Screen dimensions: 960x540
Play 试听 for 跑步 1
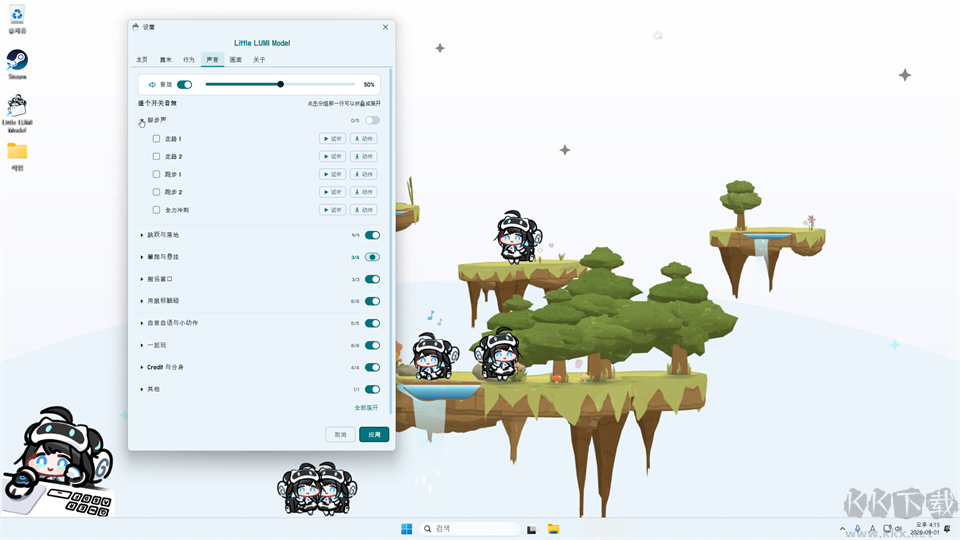332,174
